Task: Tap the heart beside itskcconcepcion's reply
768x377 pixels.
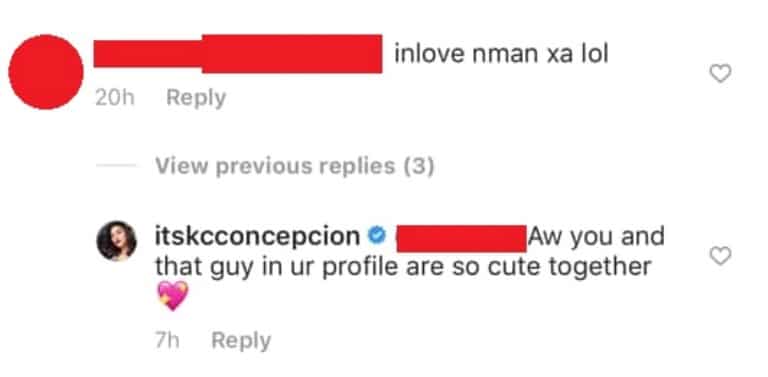Action: (x=720, y=256)
